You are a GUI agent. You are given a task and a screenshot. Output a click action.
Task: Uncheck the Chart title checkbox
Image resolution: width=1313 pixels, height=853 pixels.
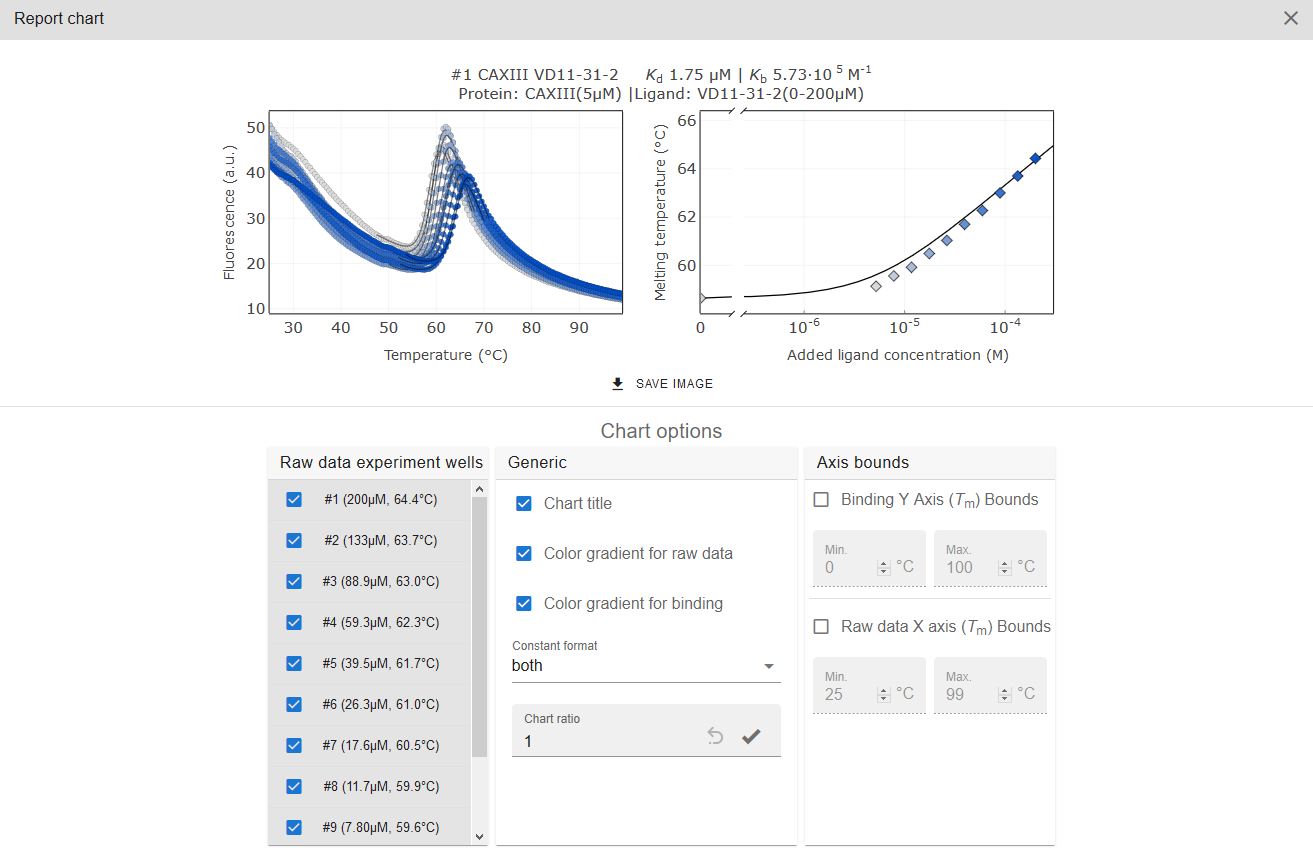[x=523, y=504]
